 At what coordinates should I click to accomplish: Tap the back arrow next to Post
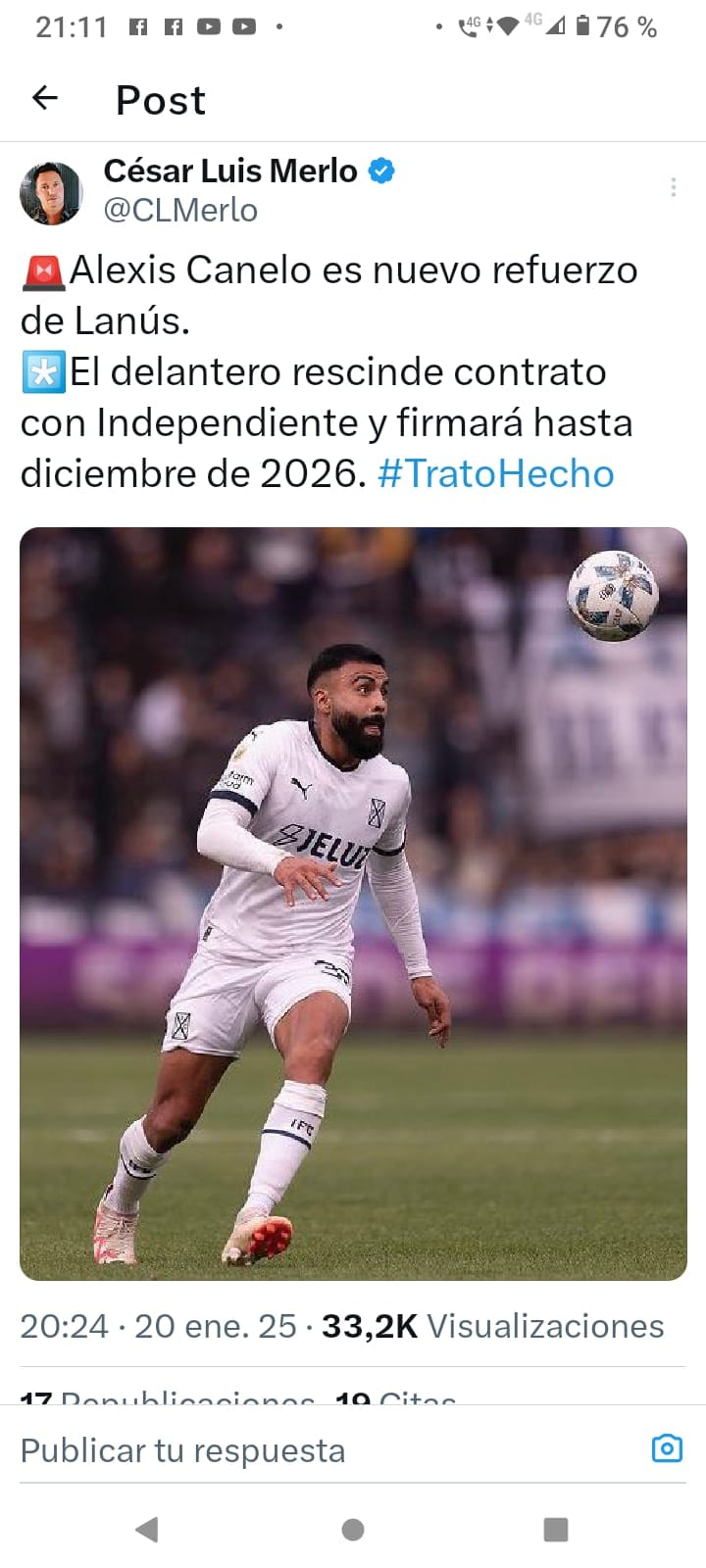tap(45, 98)
